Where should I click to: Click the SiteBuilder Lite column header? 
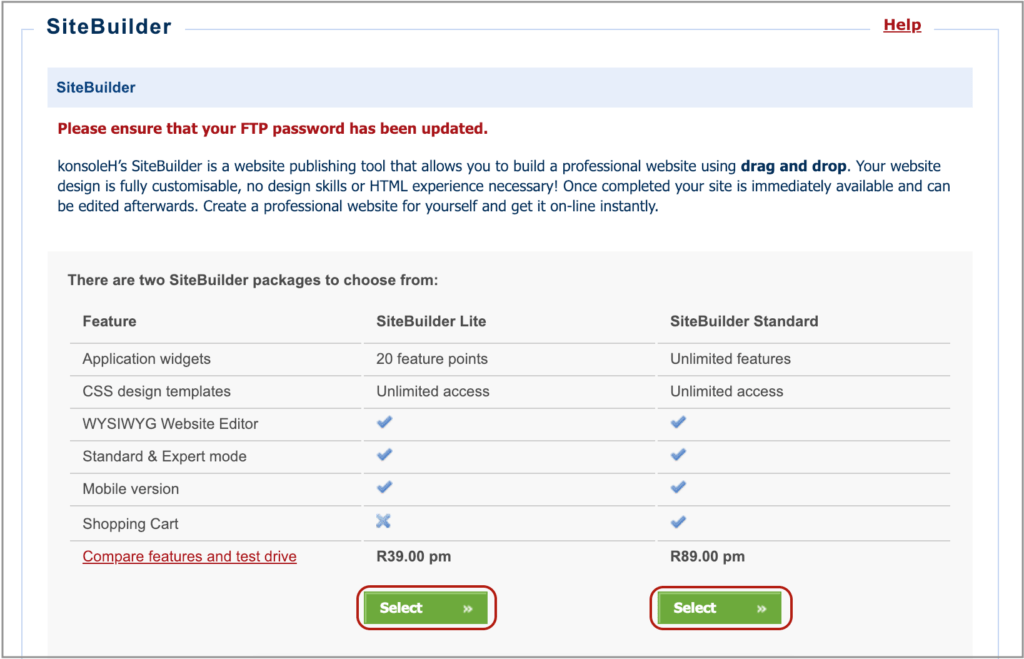(x=433, y=321)
